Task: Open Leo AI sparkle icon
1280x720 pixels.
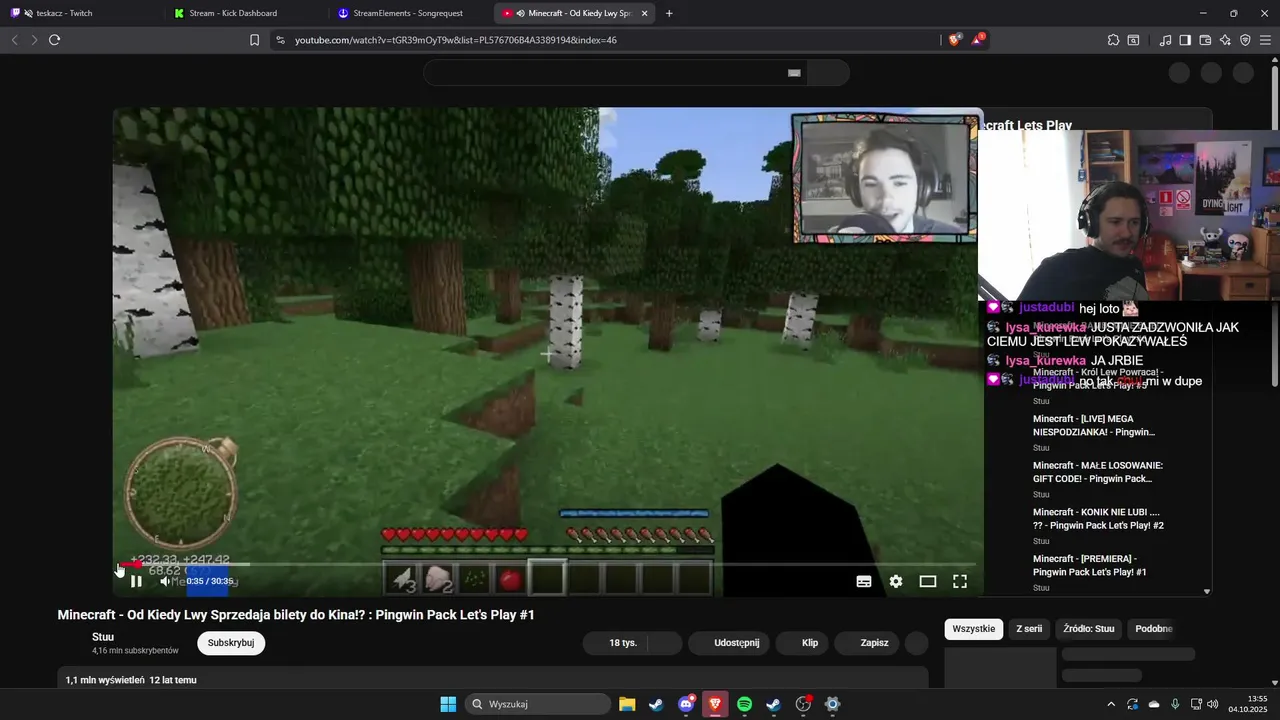Action: point(1225,40)
